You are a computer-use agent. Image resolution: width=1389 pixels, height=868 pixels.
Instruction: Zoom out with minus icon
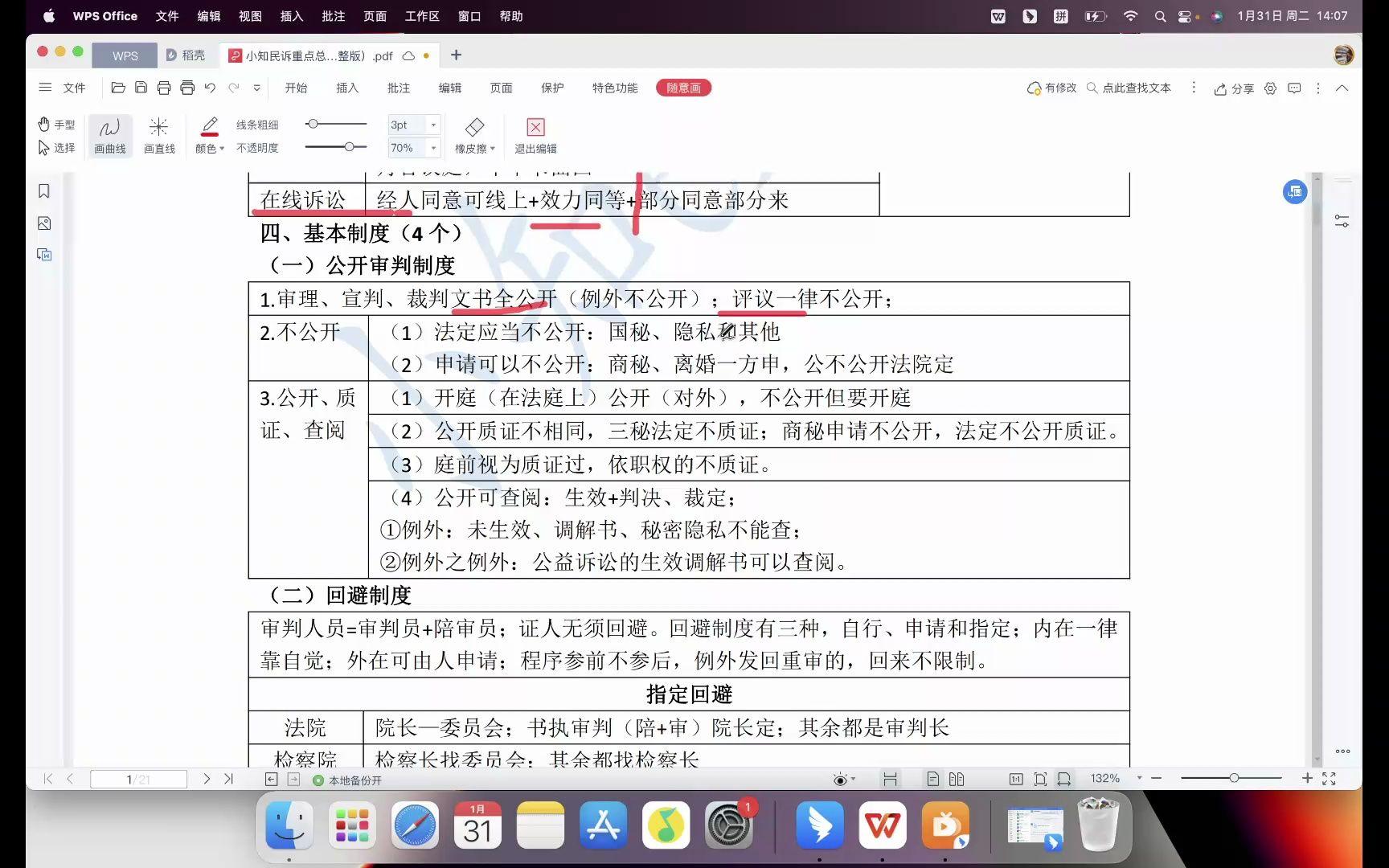click(1157, 778)
